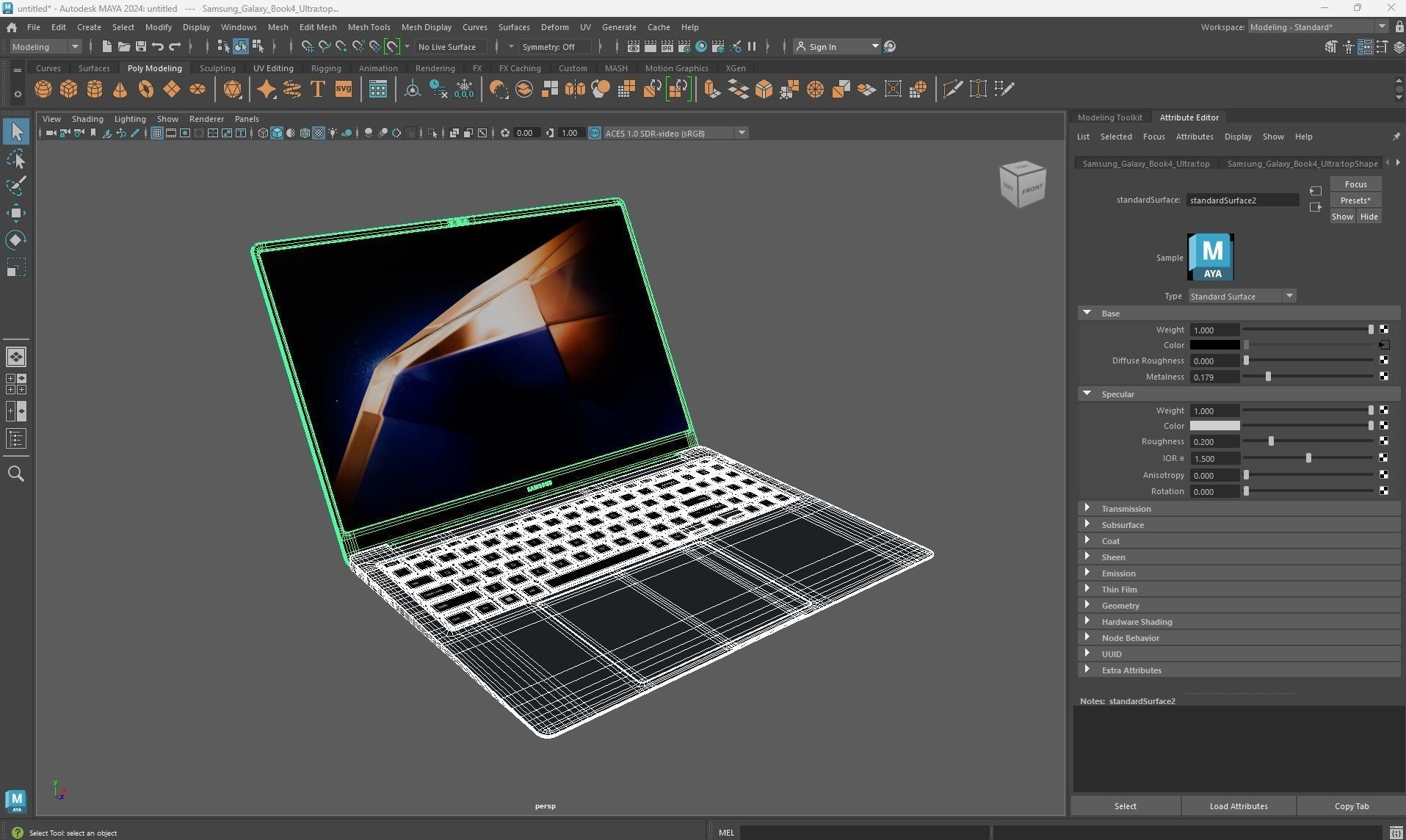This screenshot has width=1406, height=840.
Task: Click the Presets* button
Action: pyautogui.click(x=1355, y=200)
